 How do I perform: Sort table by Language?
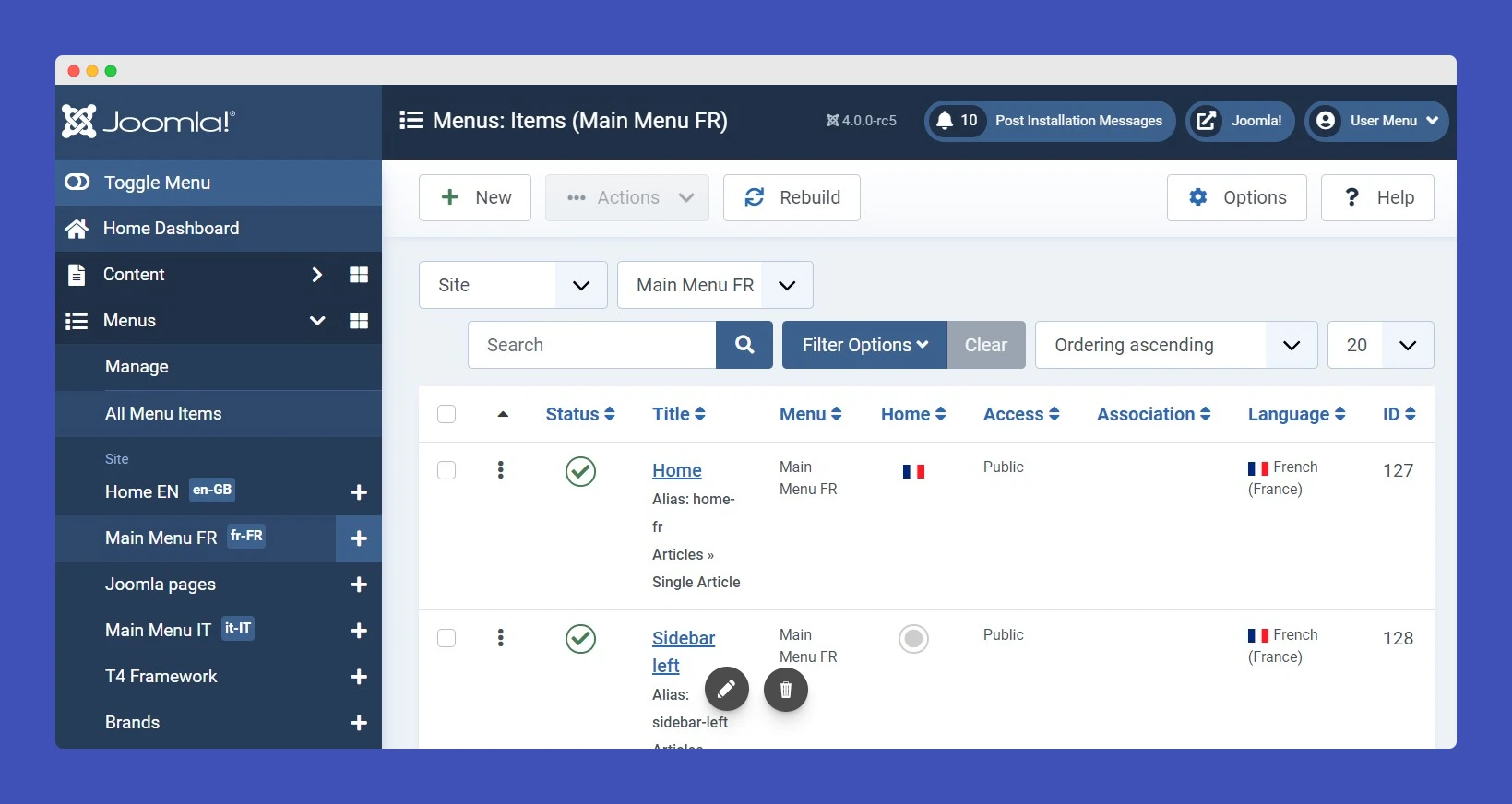click(1297, 414)
